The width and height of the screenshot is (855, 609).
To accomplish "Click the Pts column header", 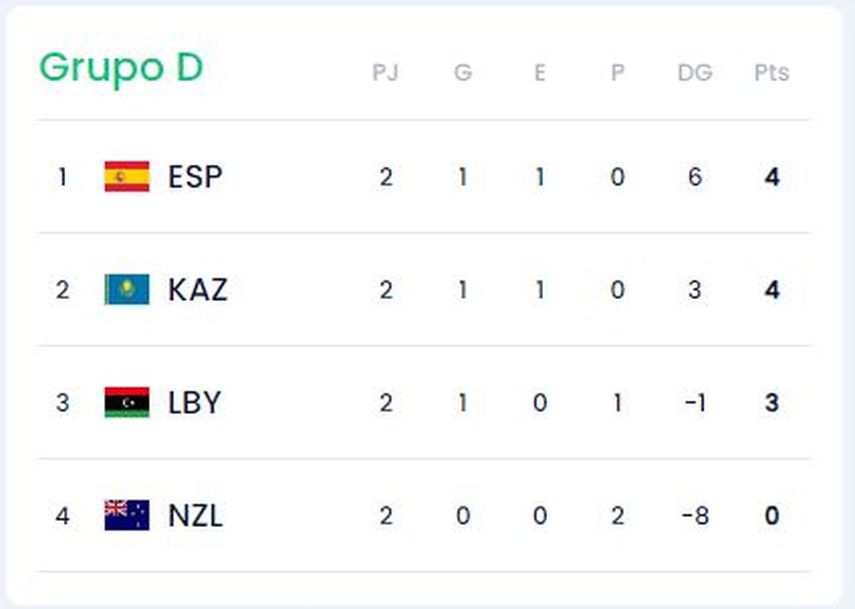I will 771,73.
